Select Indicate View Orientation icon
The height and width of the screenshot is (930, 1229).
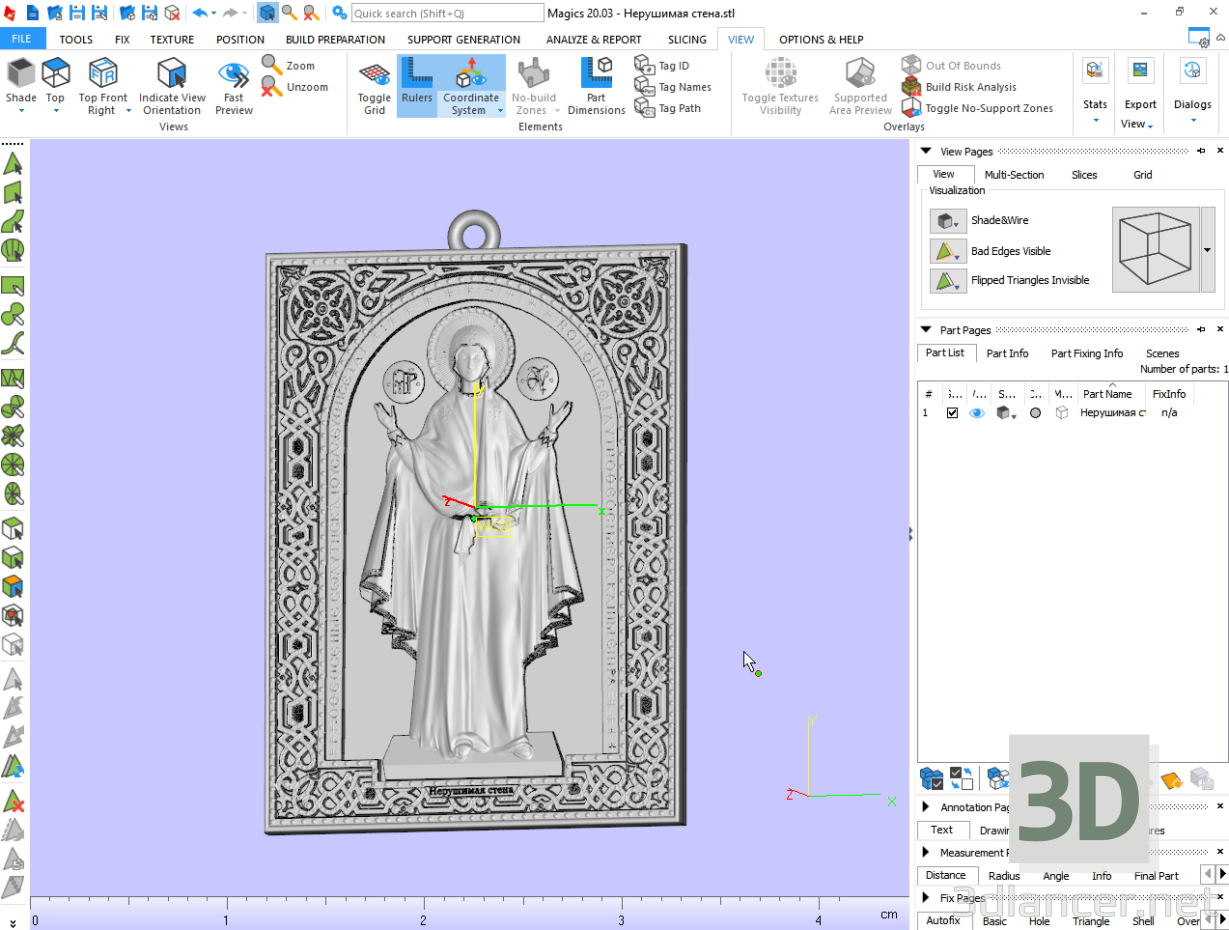point(172,74)
